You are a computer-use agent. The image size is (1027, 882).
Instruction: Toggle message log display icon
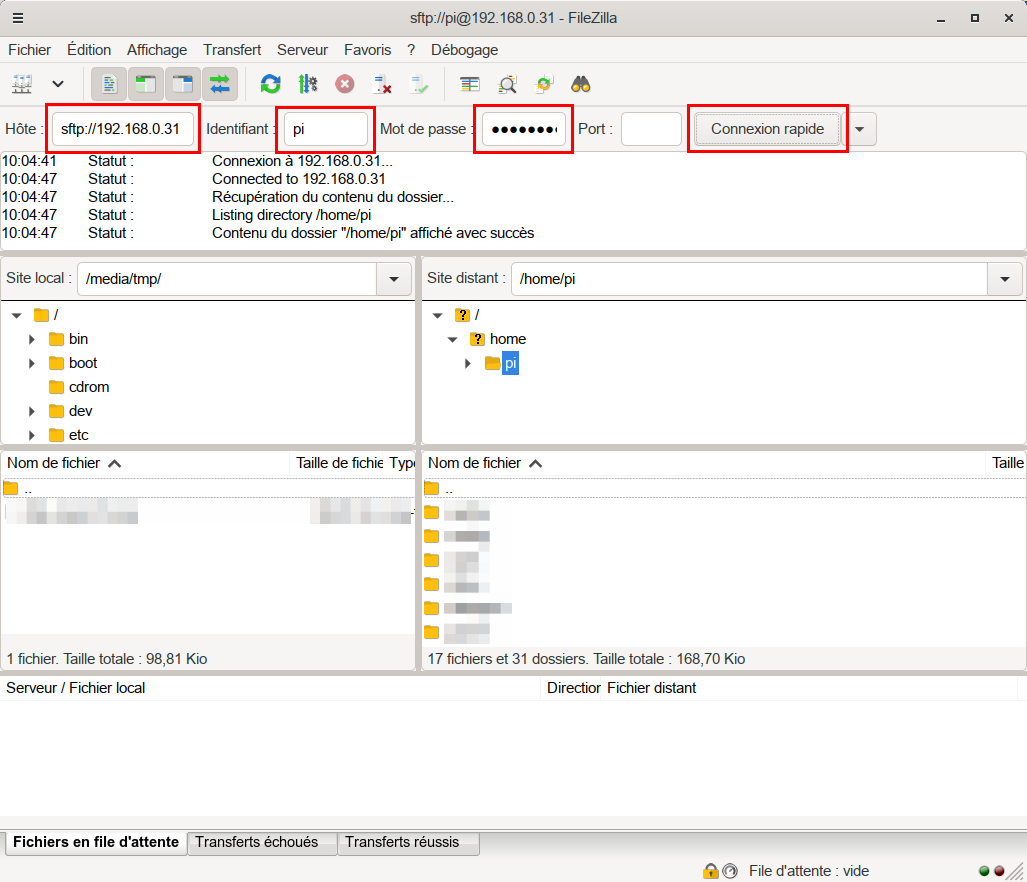tap(109, 84)
